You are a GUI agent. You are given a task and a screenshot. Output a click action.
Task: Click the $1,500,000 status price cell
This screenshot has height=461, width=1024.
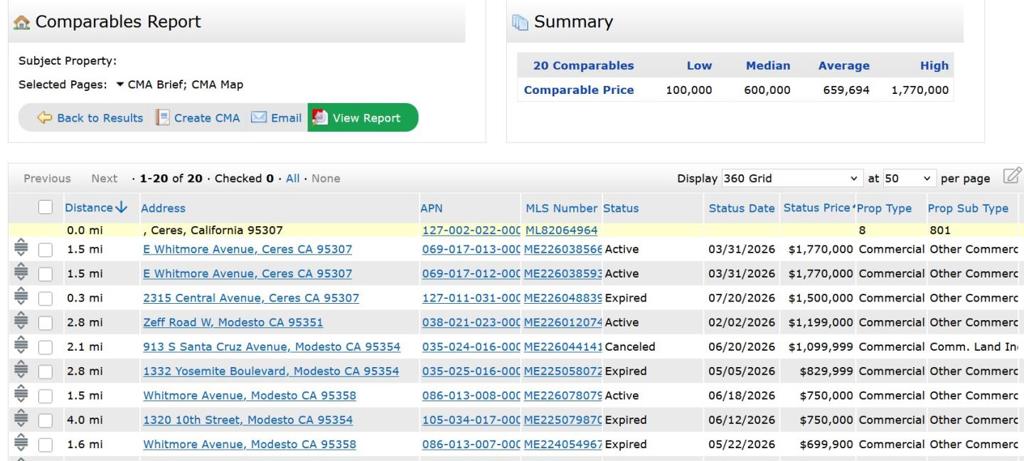click(820, 298)
